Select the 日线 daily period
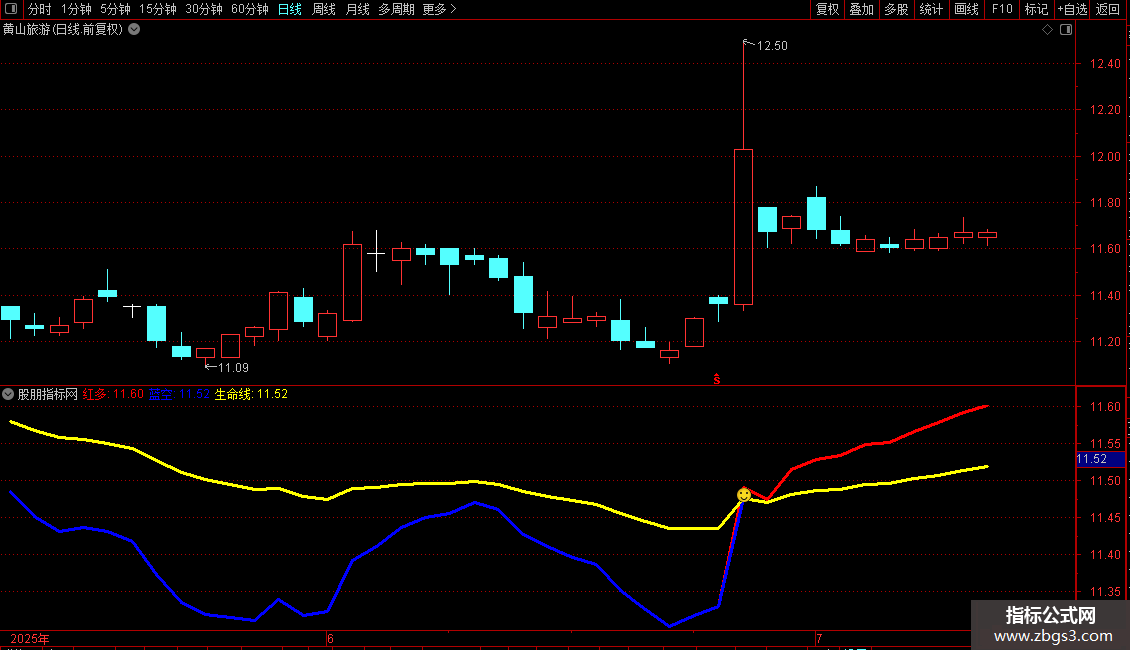Screen dimensions: 1130x650 pyautogui.click(x=290, y=9)
